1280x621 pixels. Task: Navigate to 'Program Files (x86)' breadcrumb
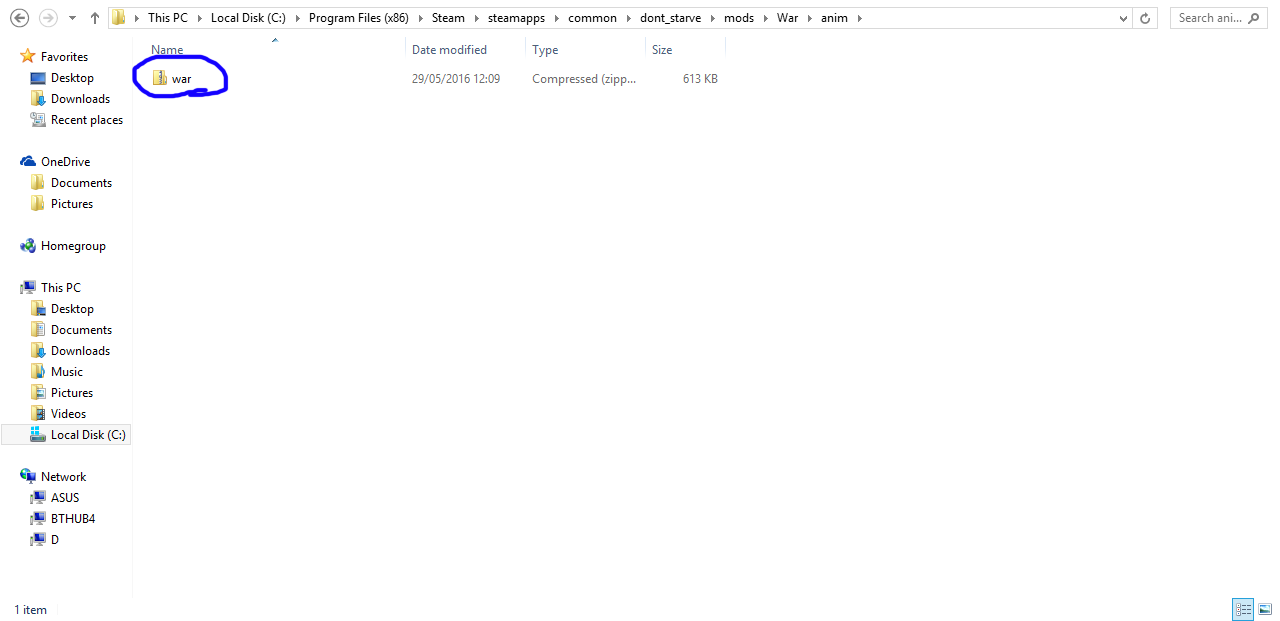point(358,18)
